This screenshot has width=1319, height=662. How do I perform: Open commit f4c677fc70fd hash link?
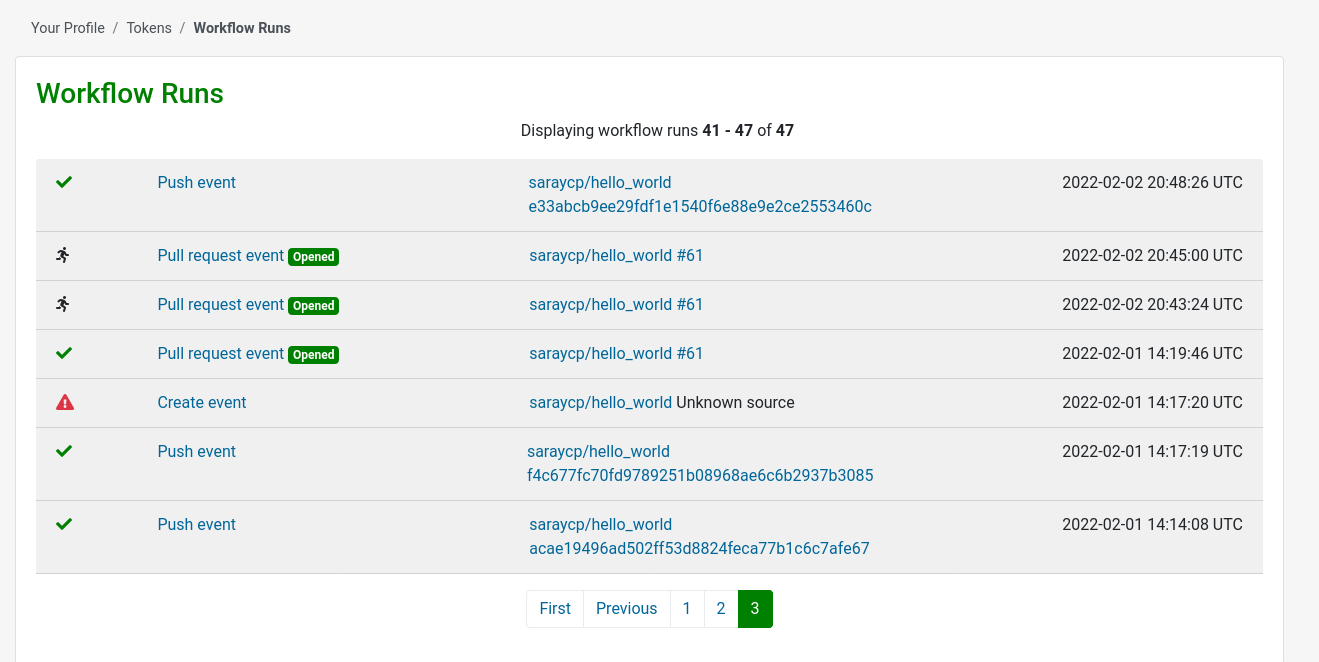700,475
